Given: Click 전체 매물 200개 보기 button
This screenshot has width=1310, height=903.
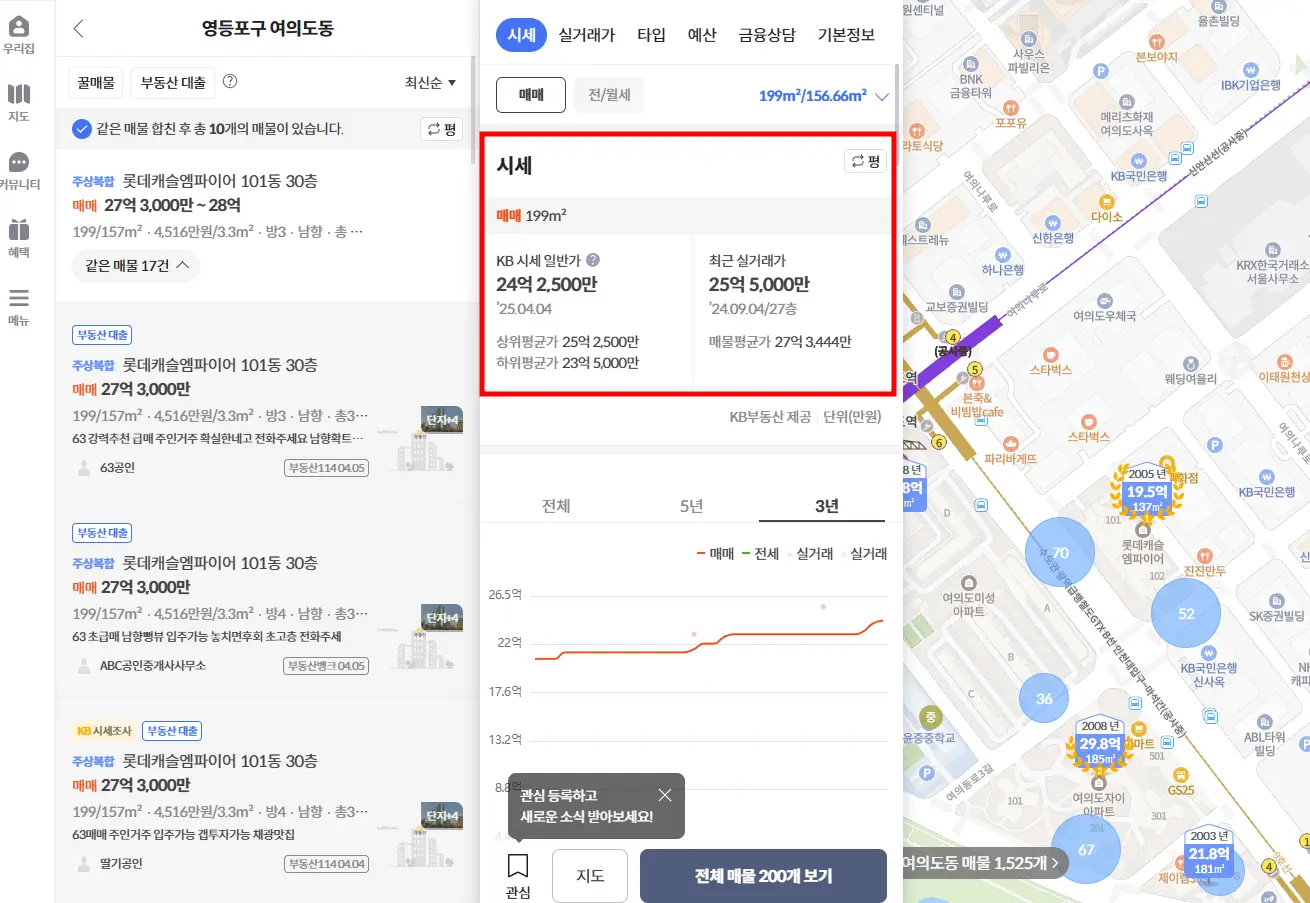Looking at the screenshot, I should [x=763, y=876].
